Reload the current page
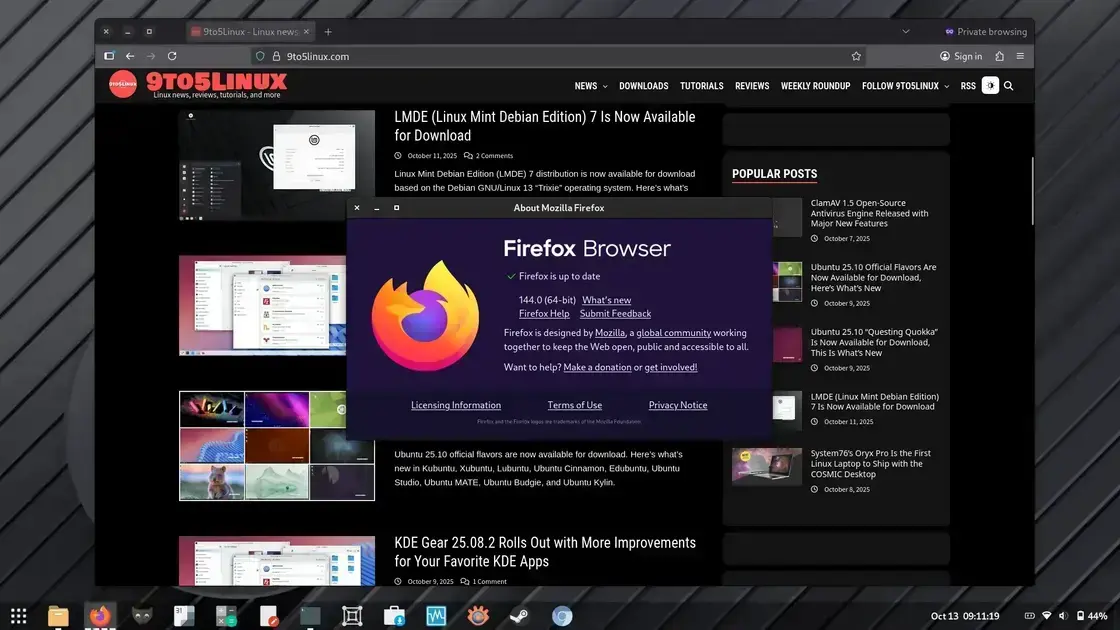 click(172, 56)
